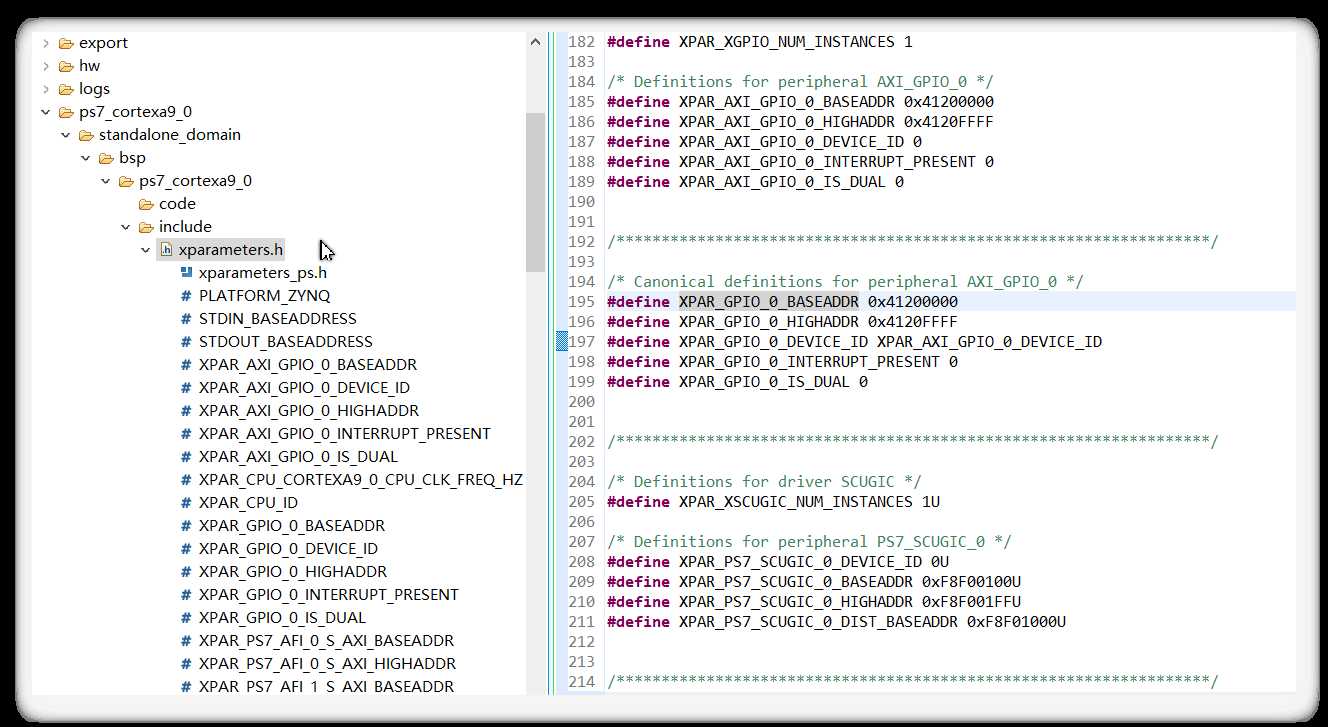Click XPAR_PS7_SCUGIC_0_DEVICE_ID on line 208
1328x727 pixels.
800,562
